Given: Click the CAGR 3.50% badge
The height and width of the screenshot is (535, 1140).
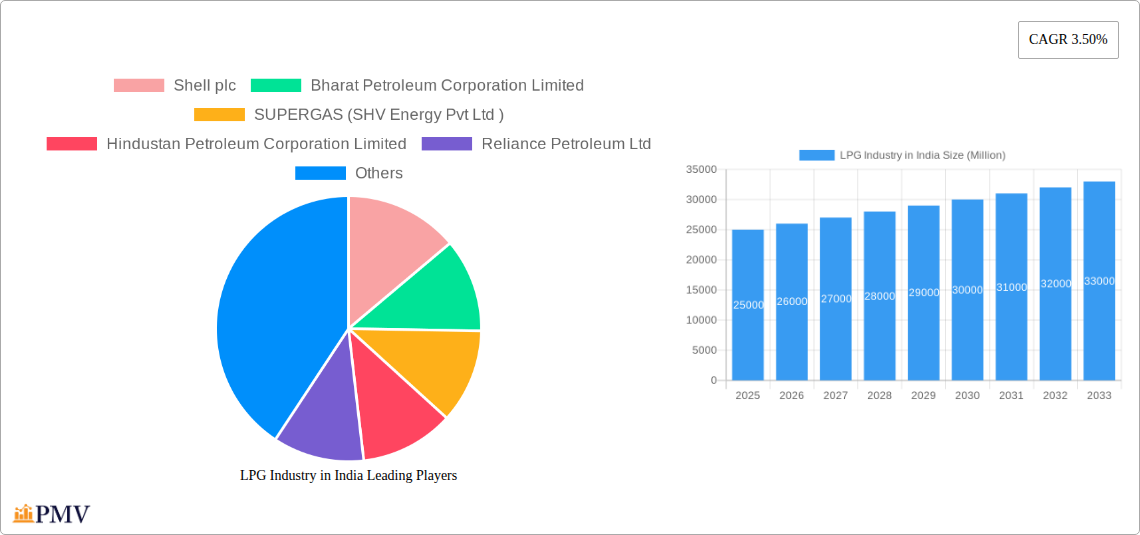Looking at the screenshot, I should pos(1068,40).
